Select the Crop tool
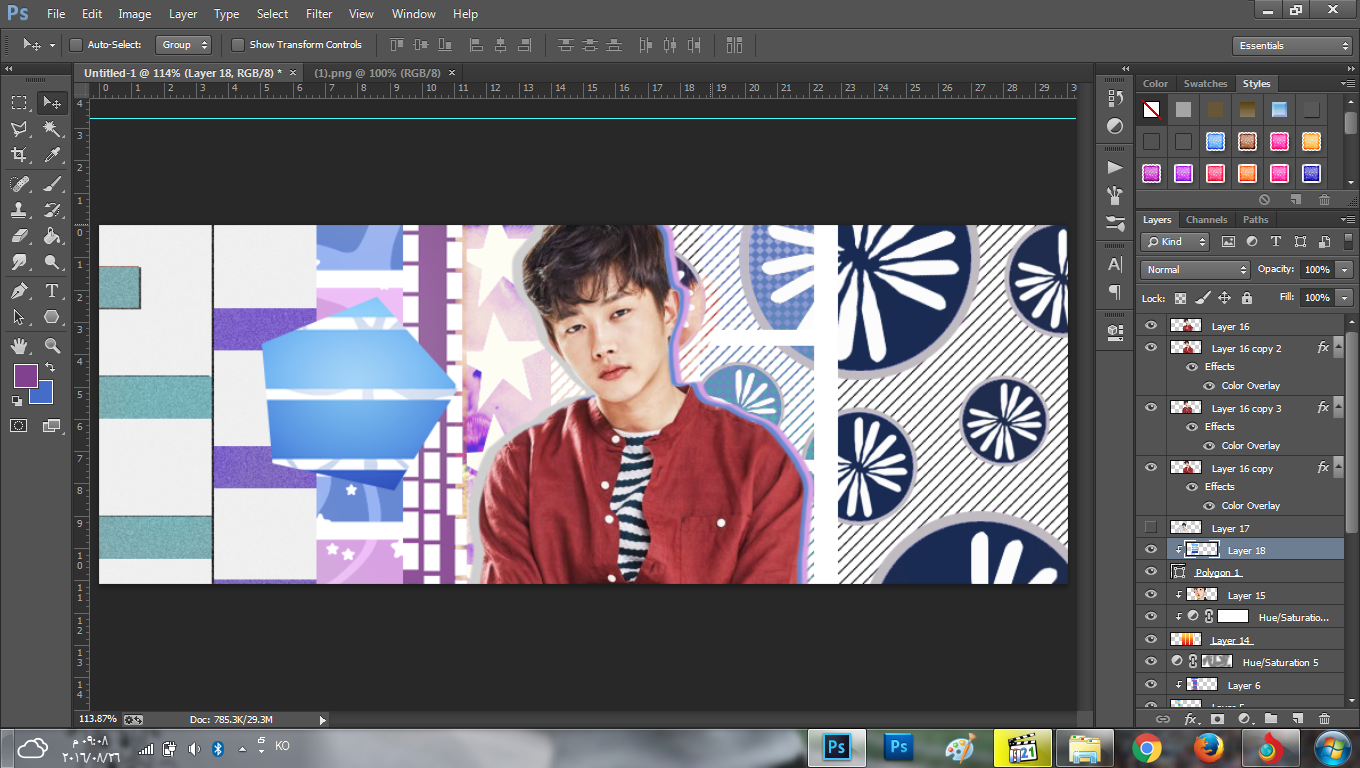The height and width of the screenshot is (768, 1360). click(19, 155)
